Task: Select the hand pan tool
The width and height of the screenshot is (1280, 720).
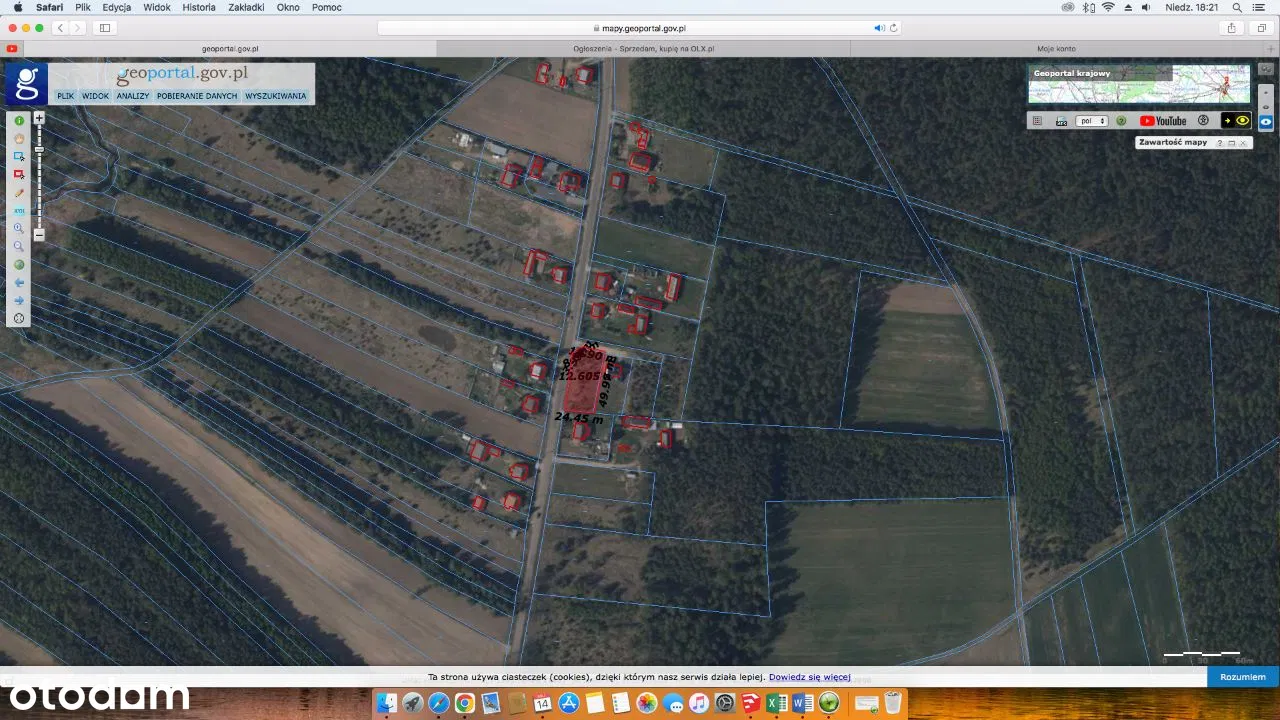Action: click(x=19, y=139)
